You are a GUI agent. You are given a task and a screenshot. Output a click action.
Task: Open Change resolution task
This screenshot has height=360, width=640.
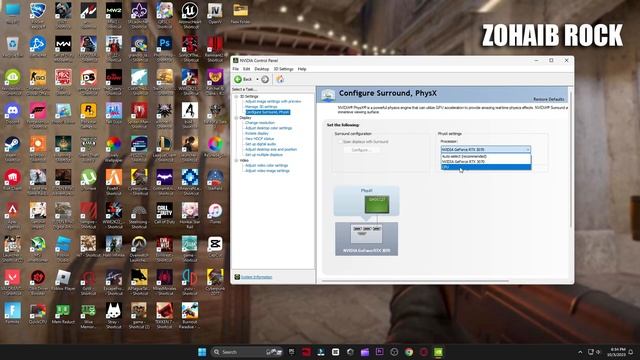260,122
